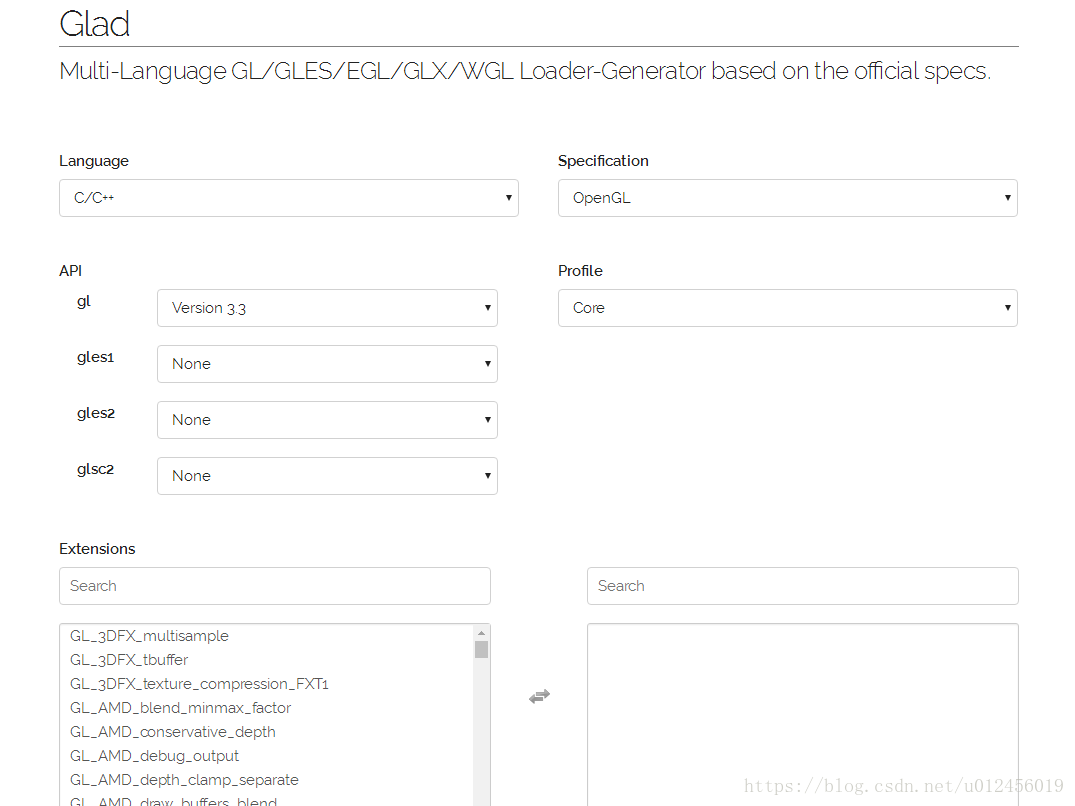Open the gles2 API dropdown
This screenshot has width=1075, height=806.
pyautogui.click(x=327, y=420)
